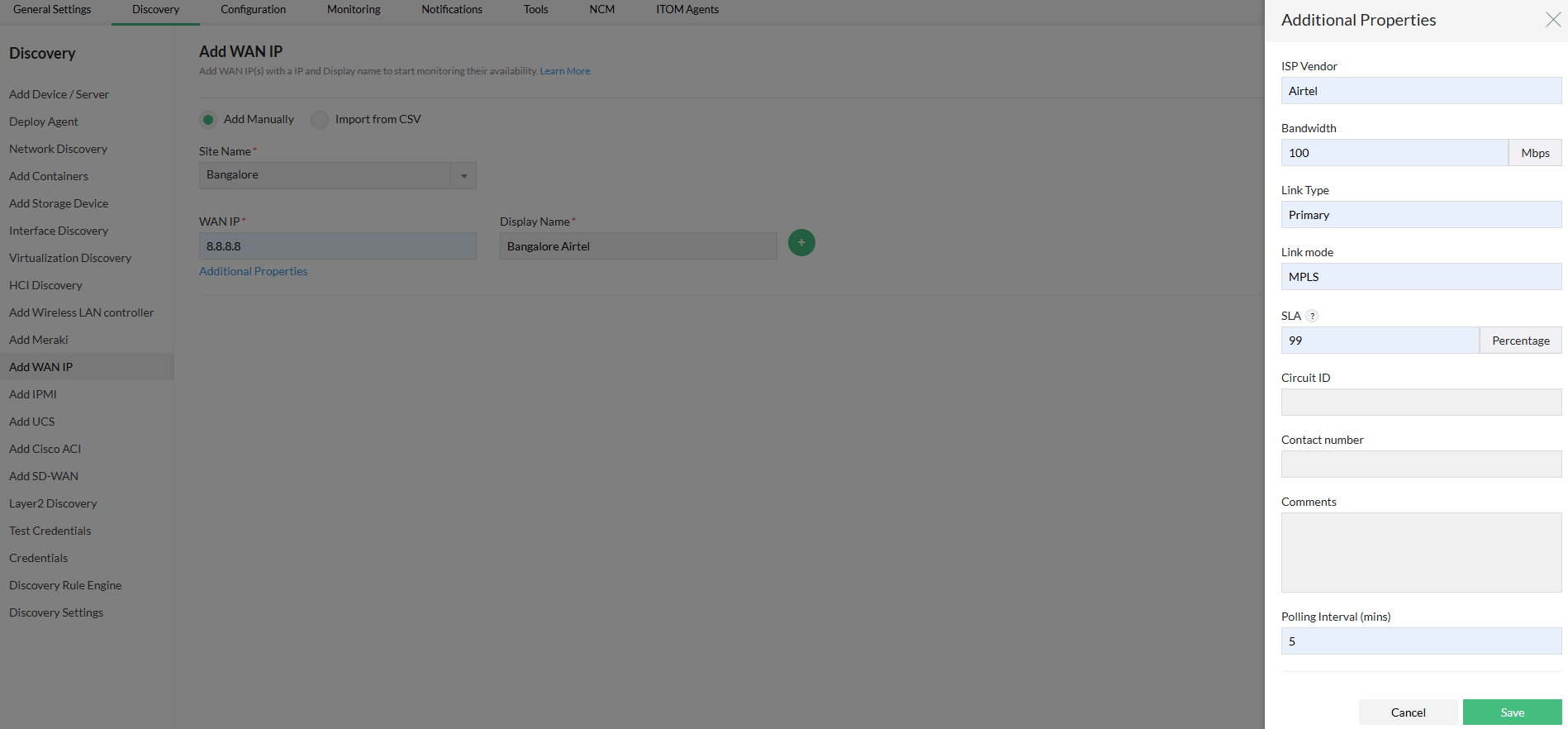Click the Bandwidth value field
The image size is (1568, 729).
[1395, 153]
